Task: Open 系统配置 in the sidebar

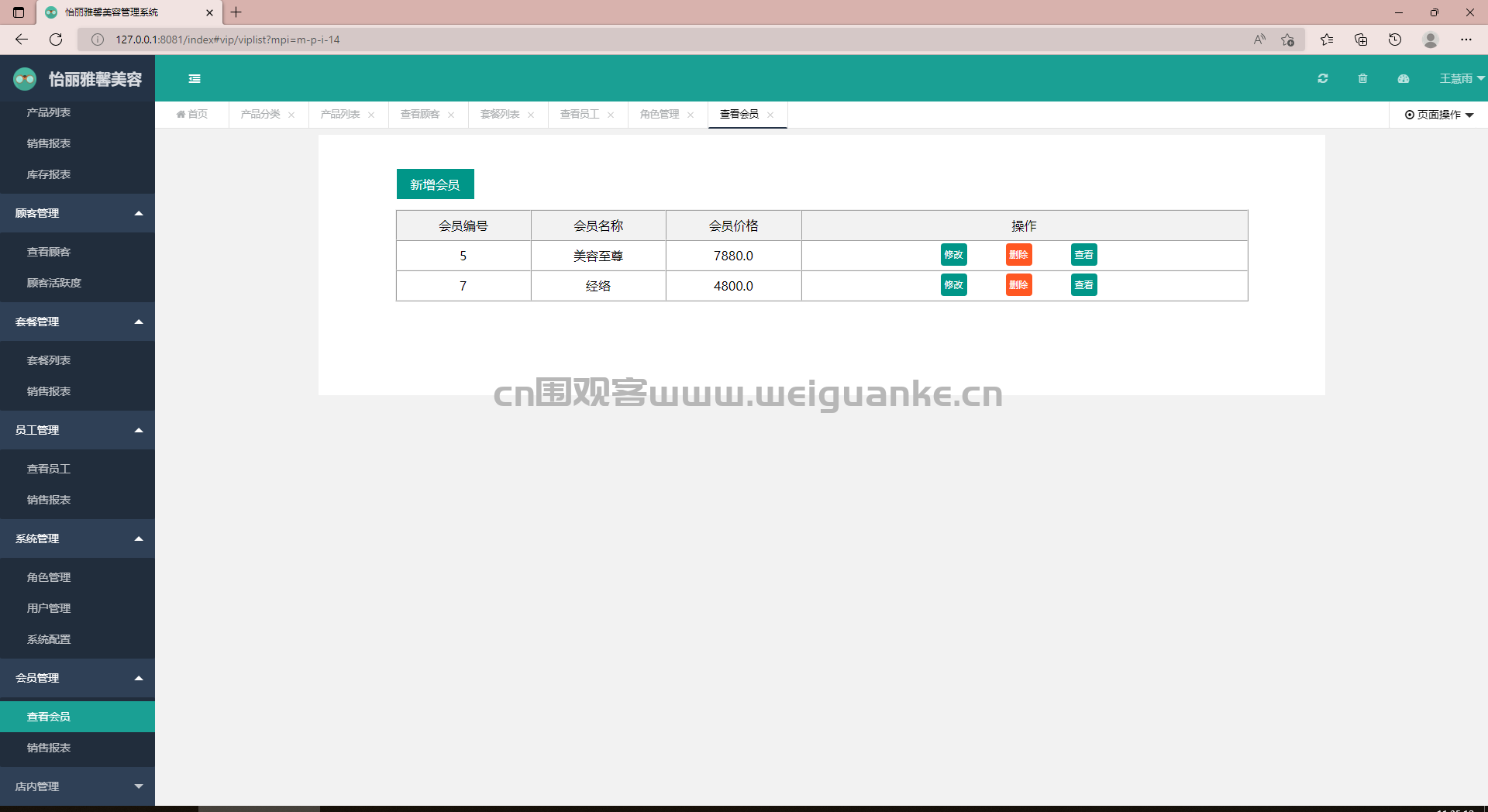Action: point(77,639)
